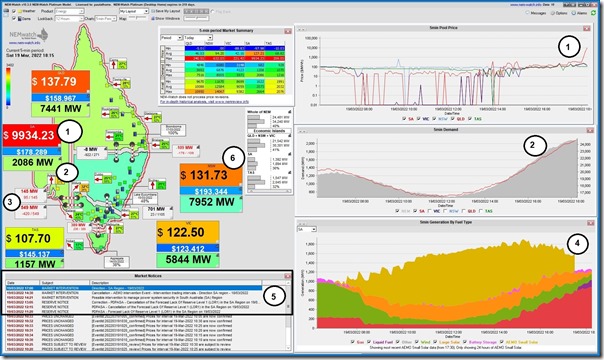Image resolution: width=604 pixels, height=360 pixels.
Task: Toggle the Dams checkbox in toolbar
Action: (14, 18)
